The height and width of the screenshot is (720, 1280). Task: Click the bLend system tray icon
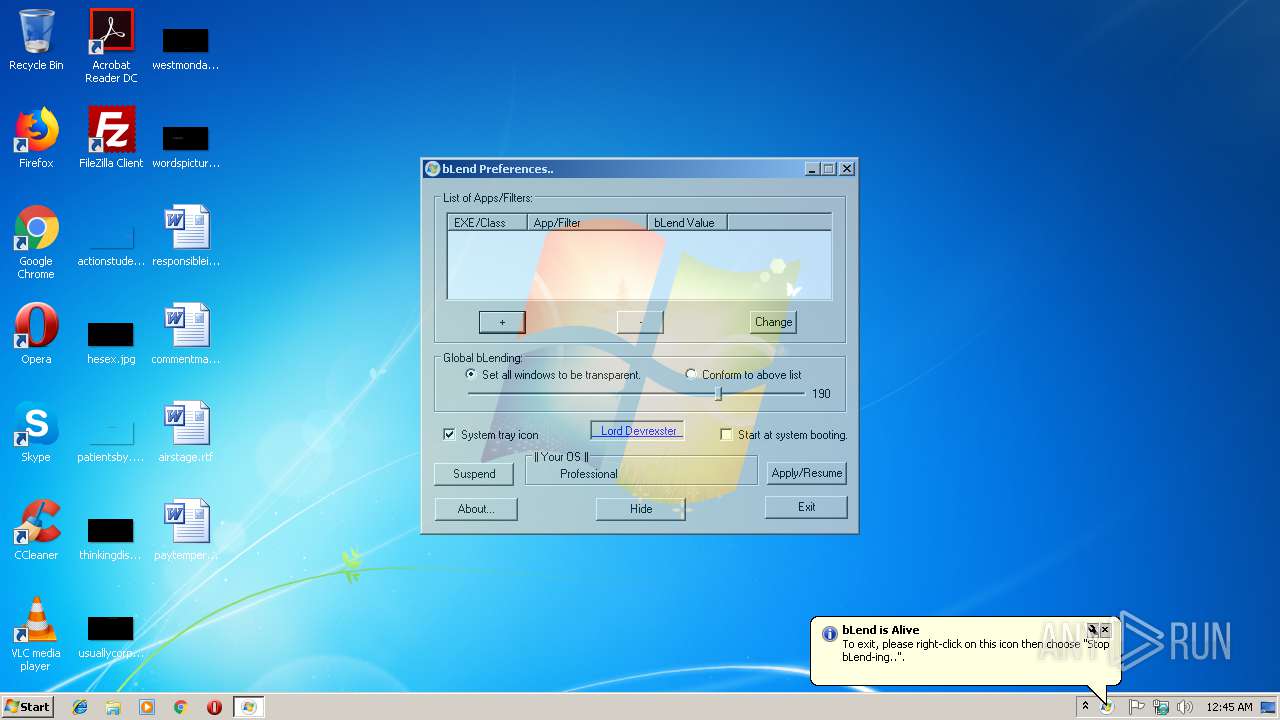click(1107, 707)
